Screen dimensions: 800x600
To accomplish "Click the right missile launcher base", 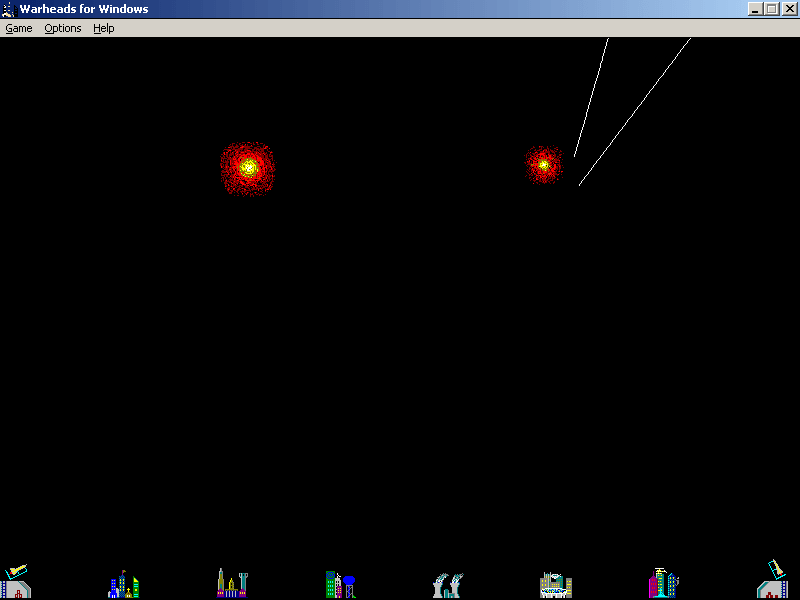I will [x=773, y=580].
